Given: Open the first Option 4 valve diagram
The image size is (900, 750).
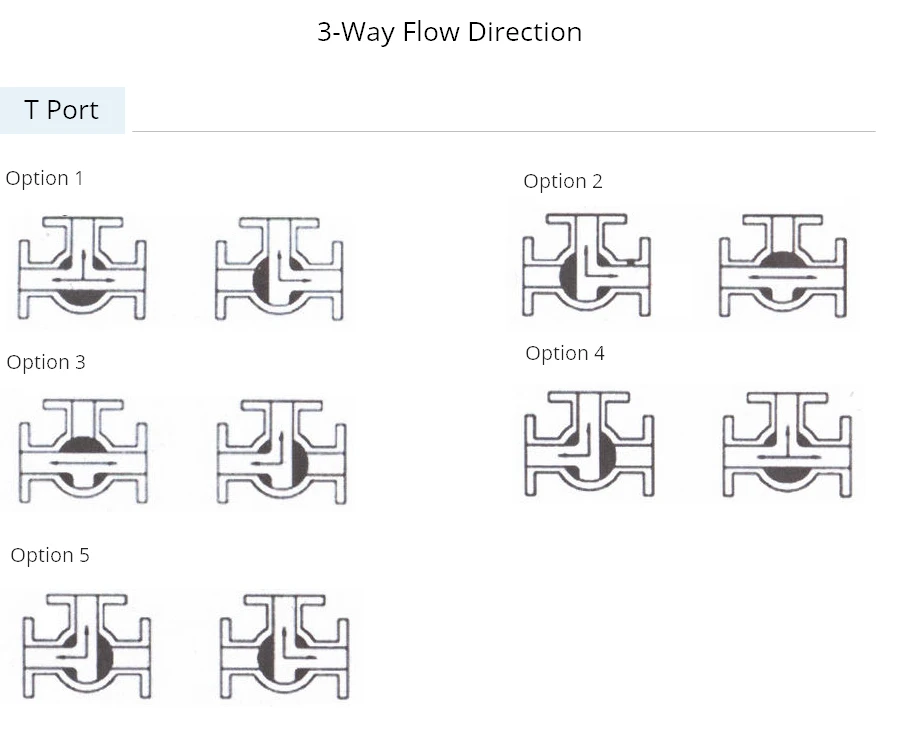Looking at the screenshot, I should point(589,444).
